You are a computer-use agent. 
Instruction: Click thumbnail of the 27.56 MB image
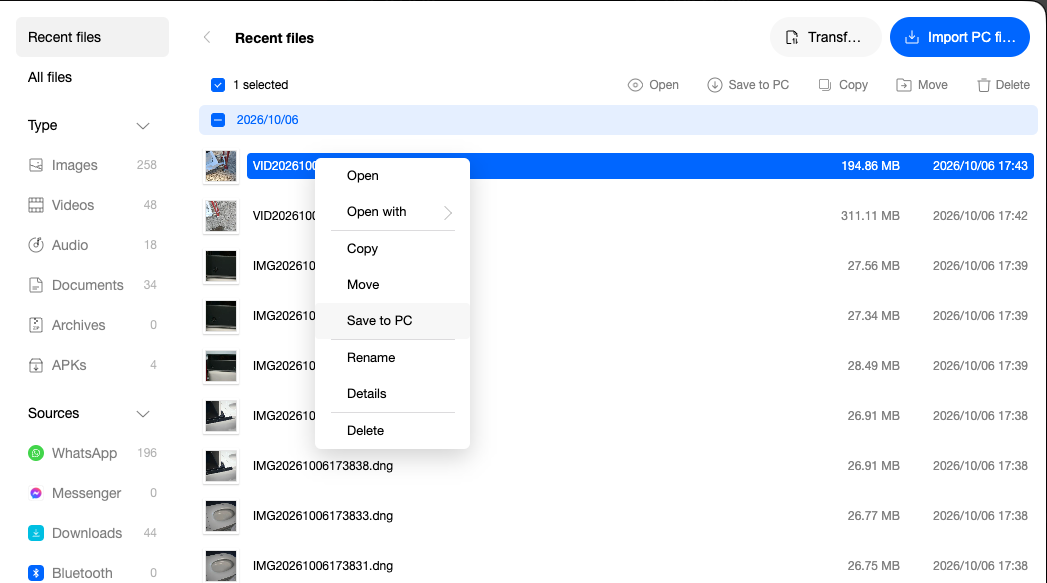pos(221,266)
